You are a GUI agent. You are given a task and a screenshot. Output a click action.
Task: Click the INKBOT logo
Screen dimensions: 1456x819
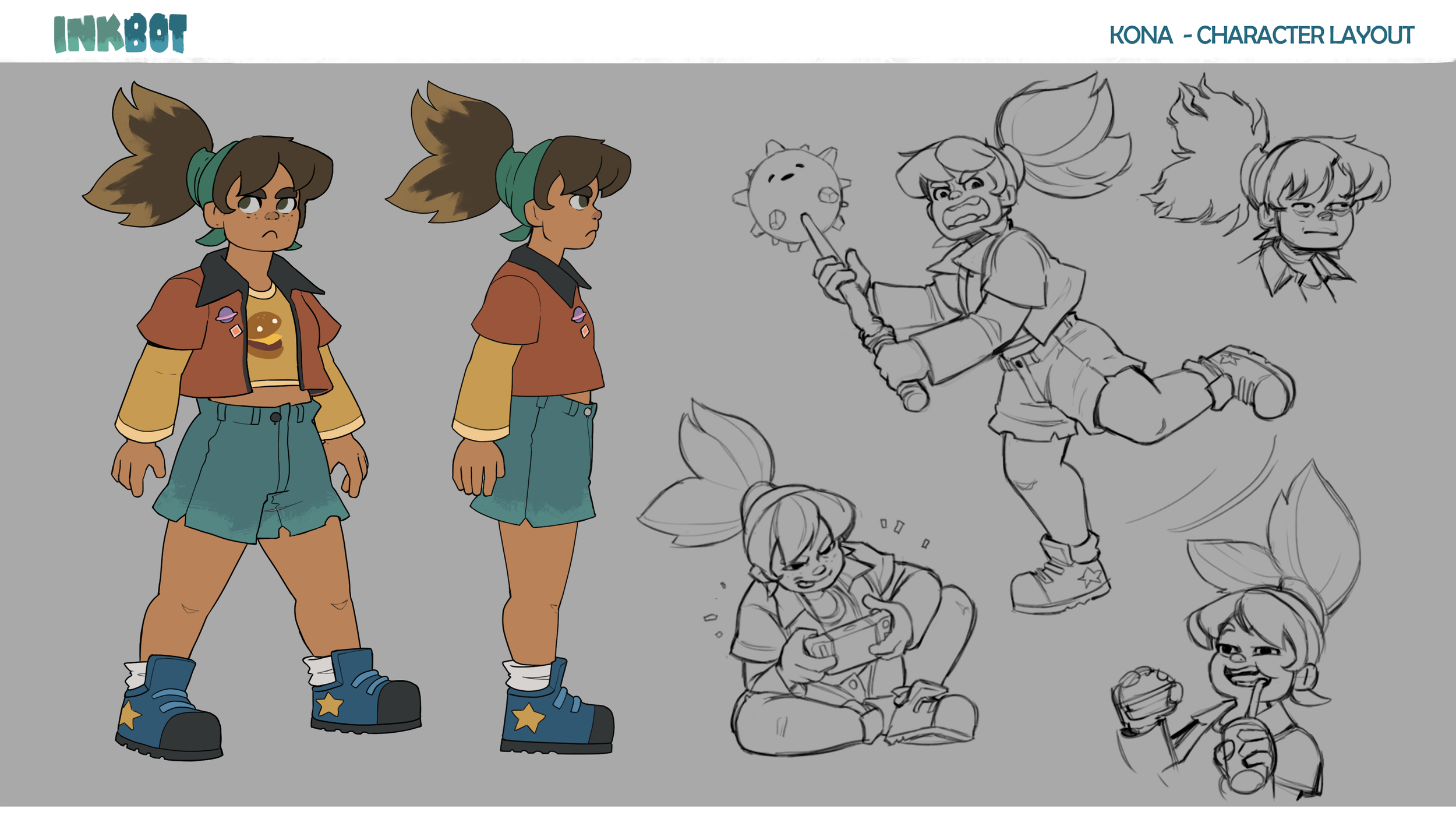[x=121, y=33]
